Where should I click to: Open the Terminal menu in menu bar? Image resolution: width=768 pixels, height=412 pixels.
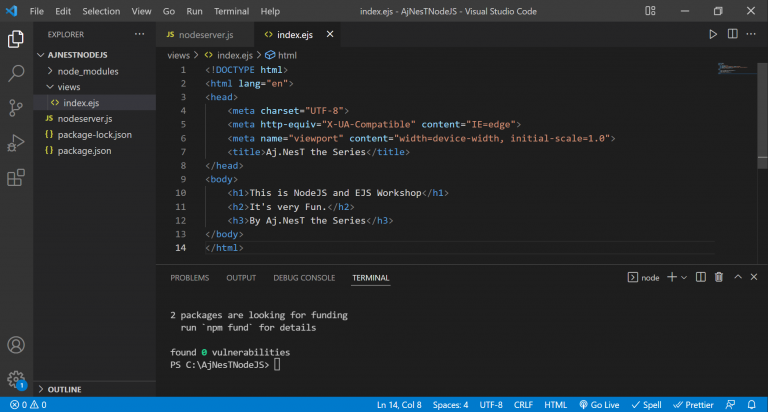tap(231, 10)
